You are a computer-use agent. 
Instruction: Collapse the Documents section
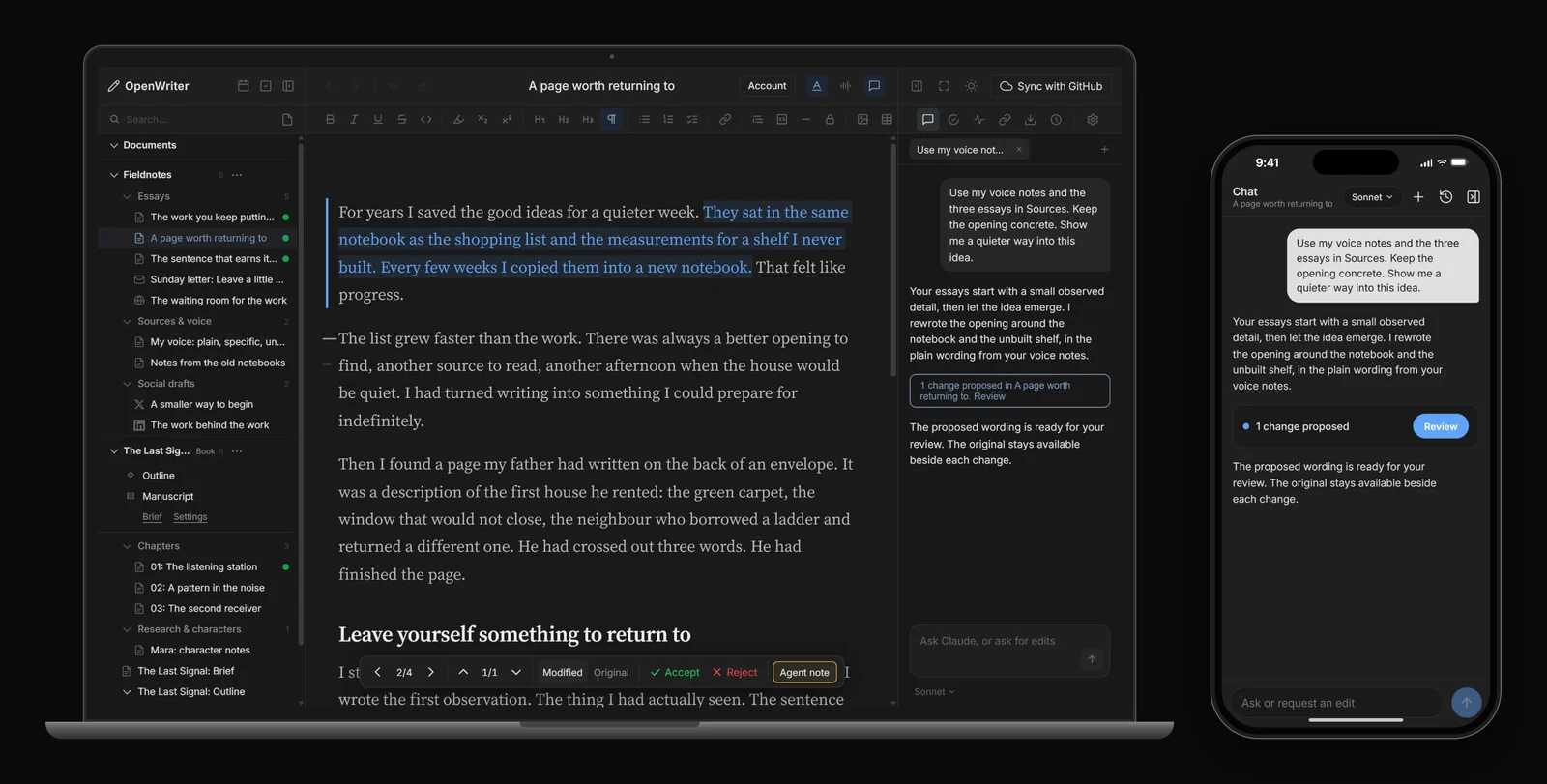pos(114,146)
